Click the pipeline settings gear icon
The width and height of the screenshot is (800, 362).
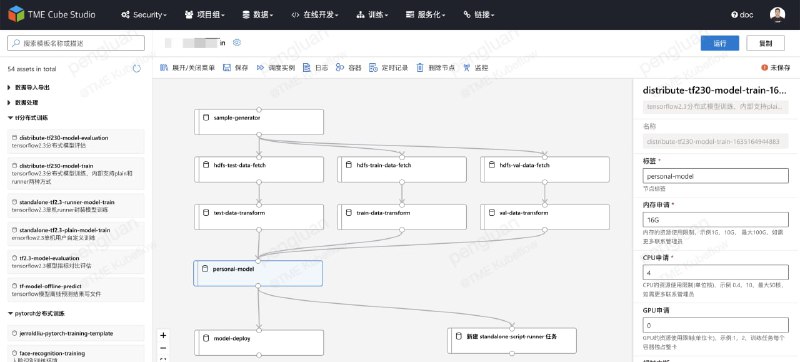[x=237, y=43]
